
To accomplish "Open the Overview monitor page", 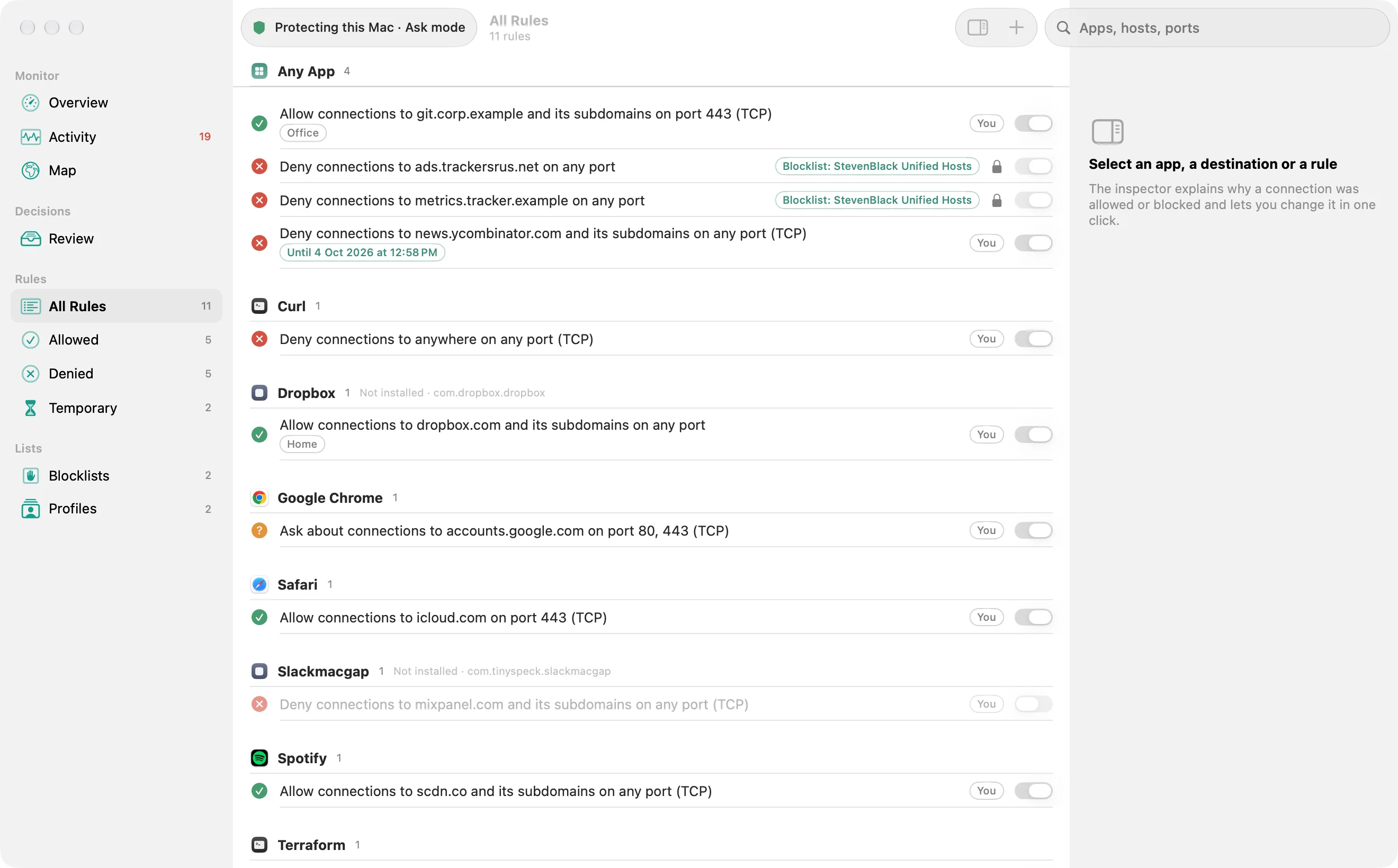I will pos(116,103).
